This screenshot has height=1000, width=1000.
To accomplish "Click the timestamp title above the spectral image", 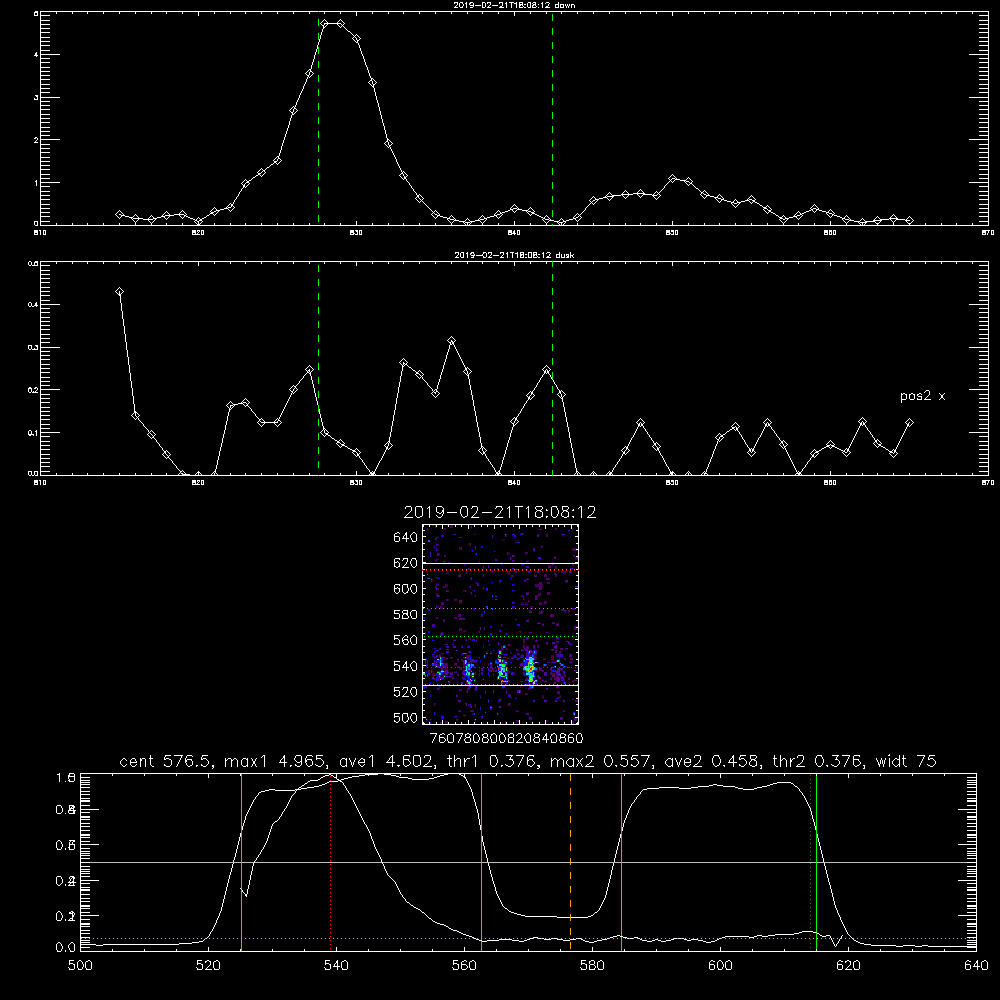I will pos(499,512).
